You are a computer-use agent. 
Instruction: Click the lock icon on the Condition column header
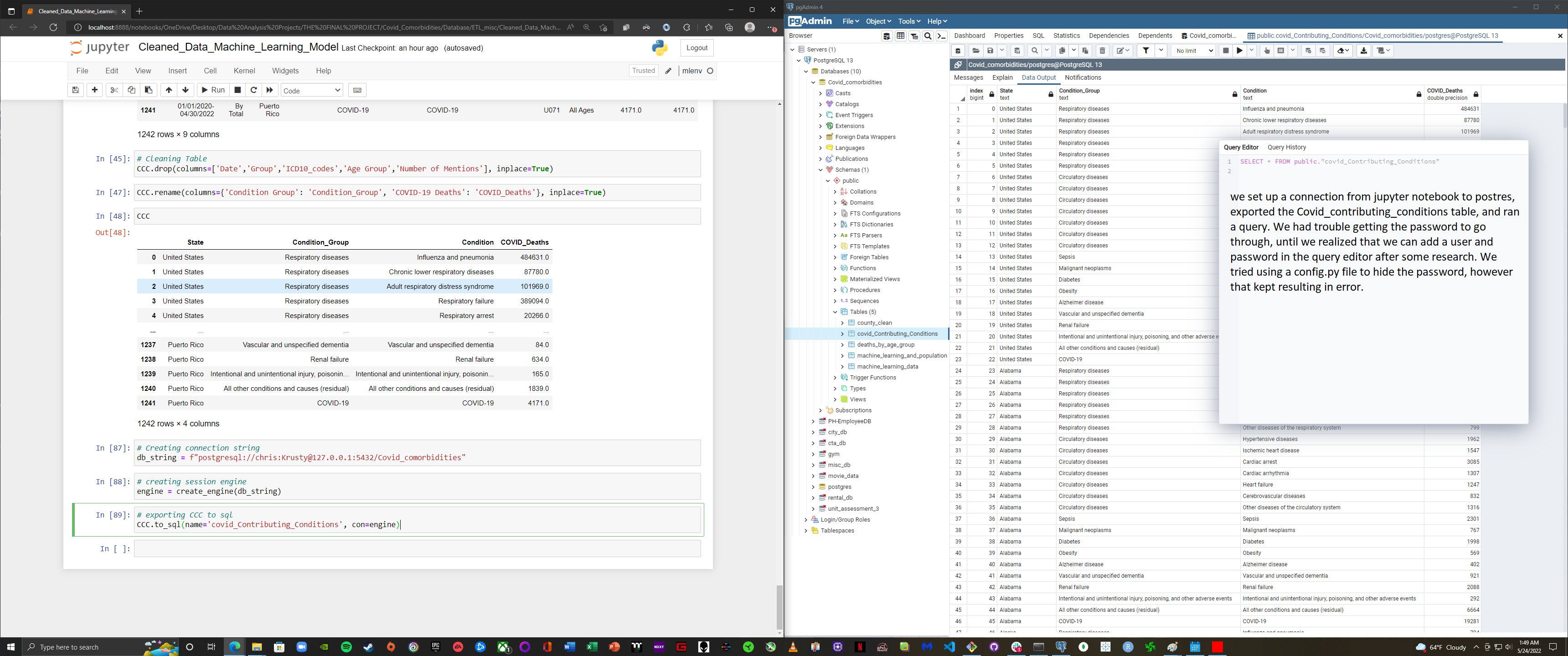click(1419, 94)
